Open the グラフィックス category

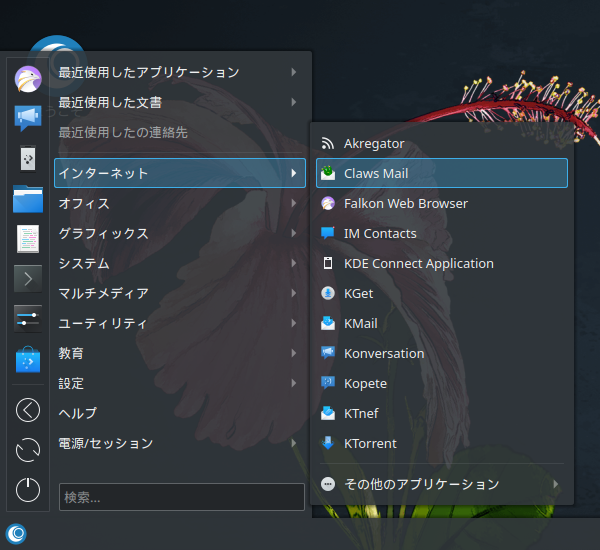click(x=180, y=233)
